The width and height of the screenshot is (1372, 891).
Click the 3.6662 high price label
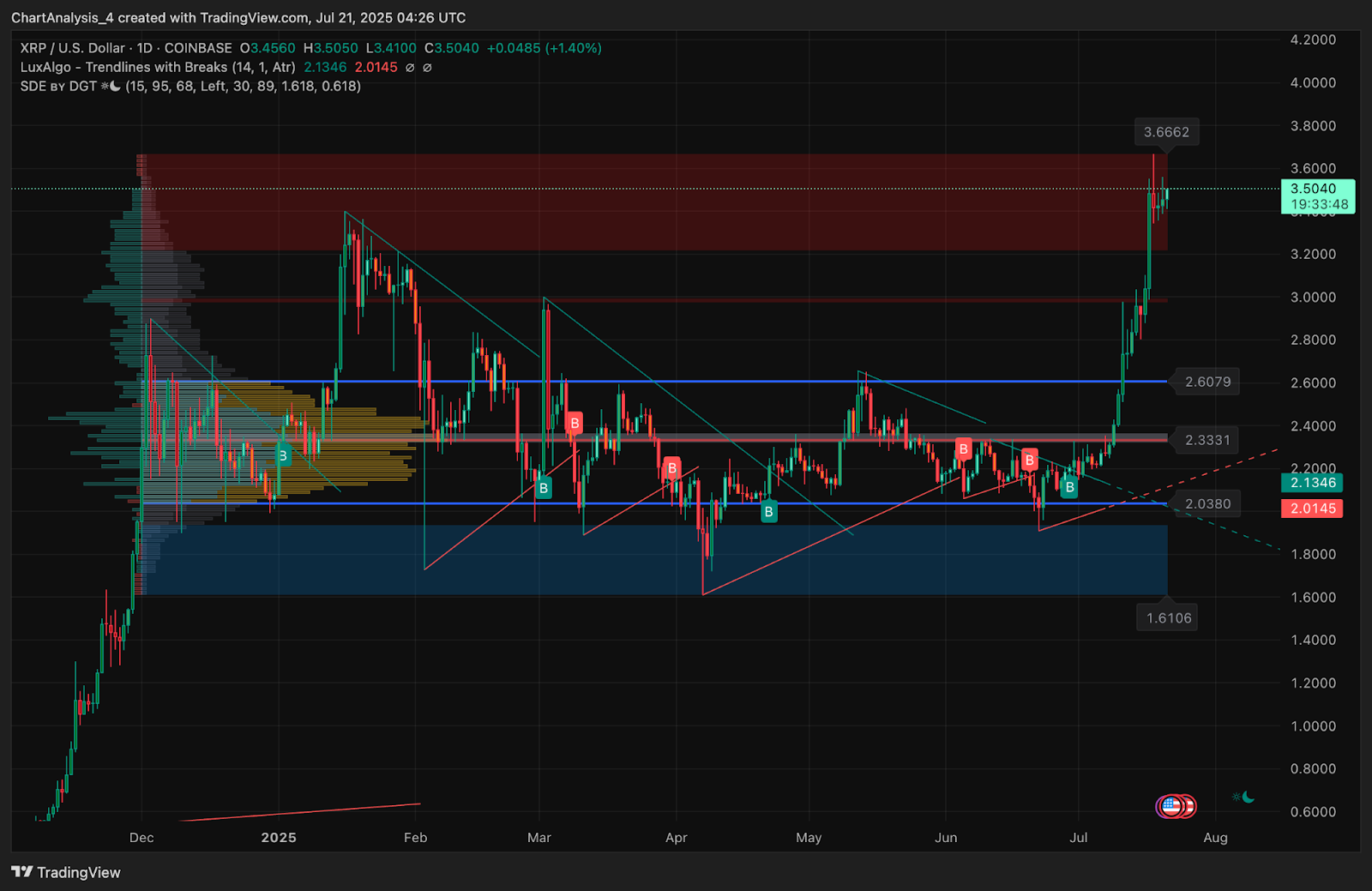pos(1166,132)
